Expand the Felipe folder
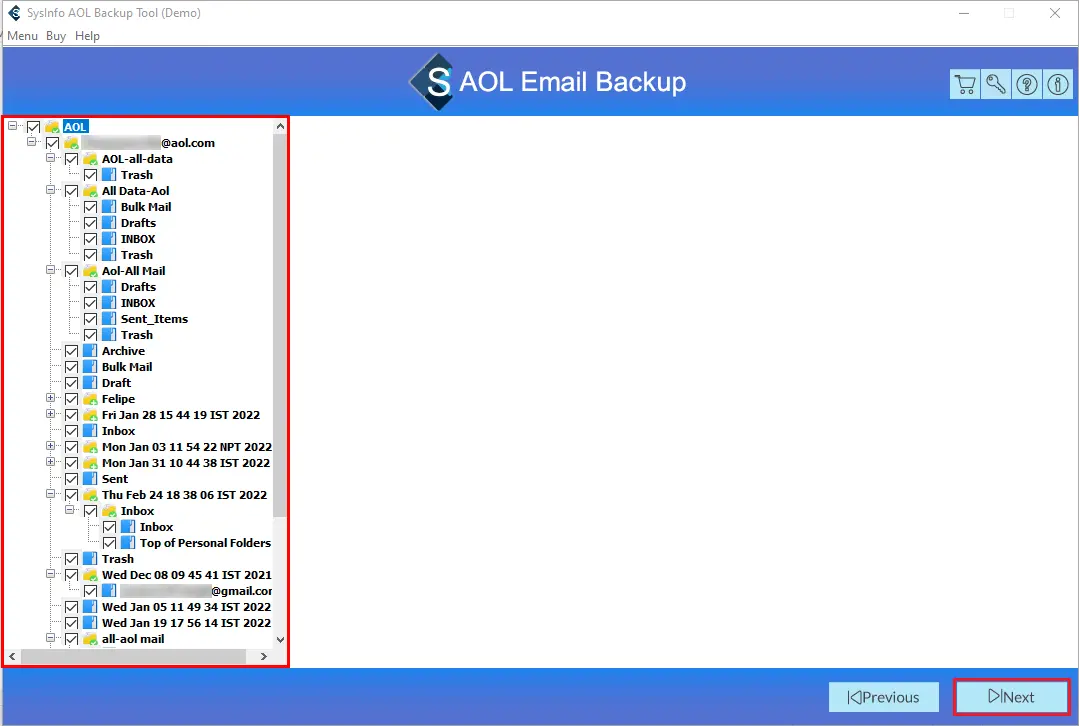The width and height of the screenshot is (1079, 726). click(x=50, y=398)
